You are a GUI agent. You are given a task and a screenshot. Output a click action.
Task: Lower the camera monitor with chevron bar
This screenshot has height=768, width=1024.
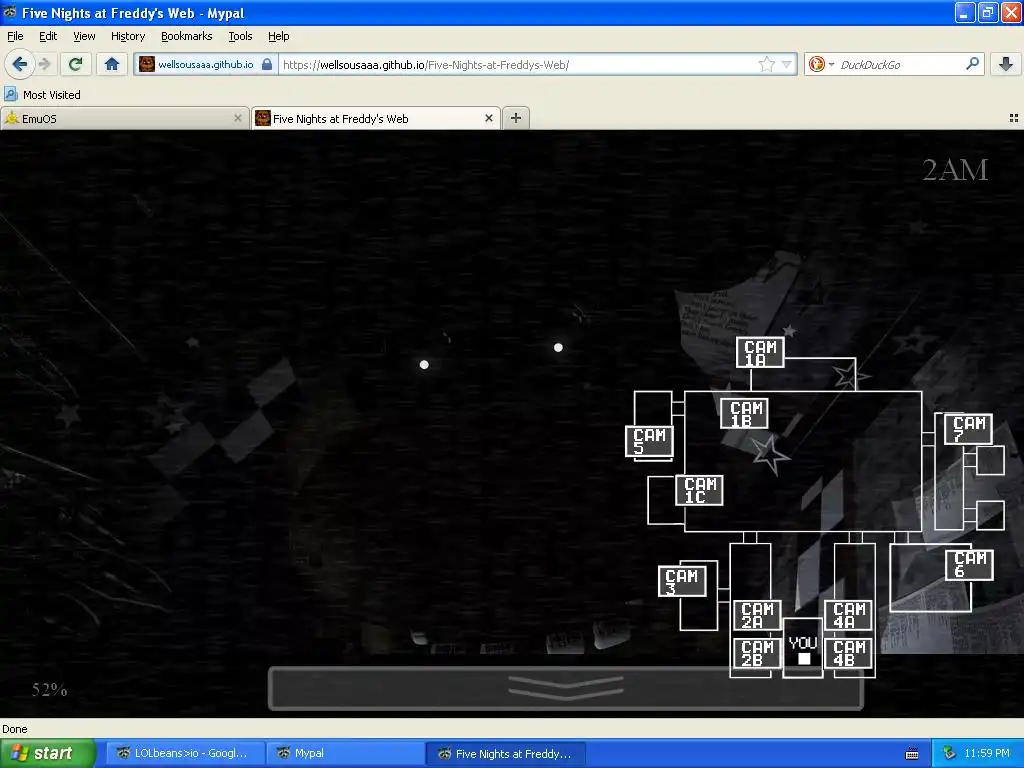566,688
